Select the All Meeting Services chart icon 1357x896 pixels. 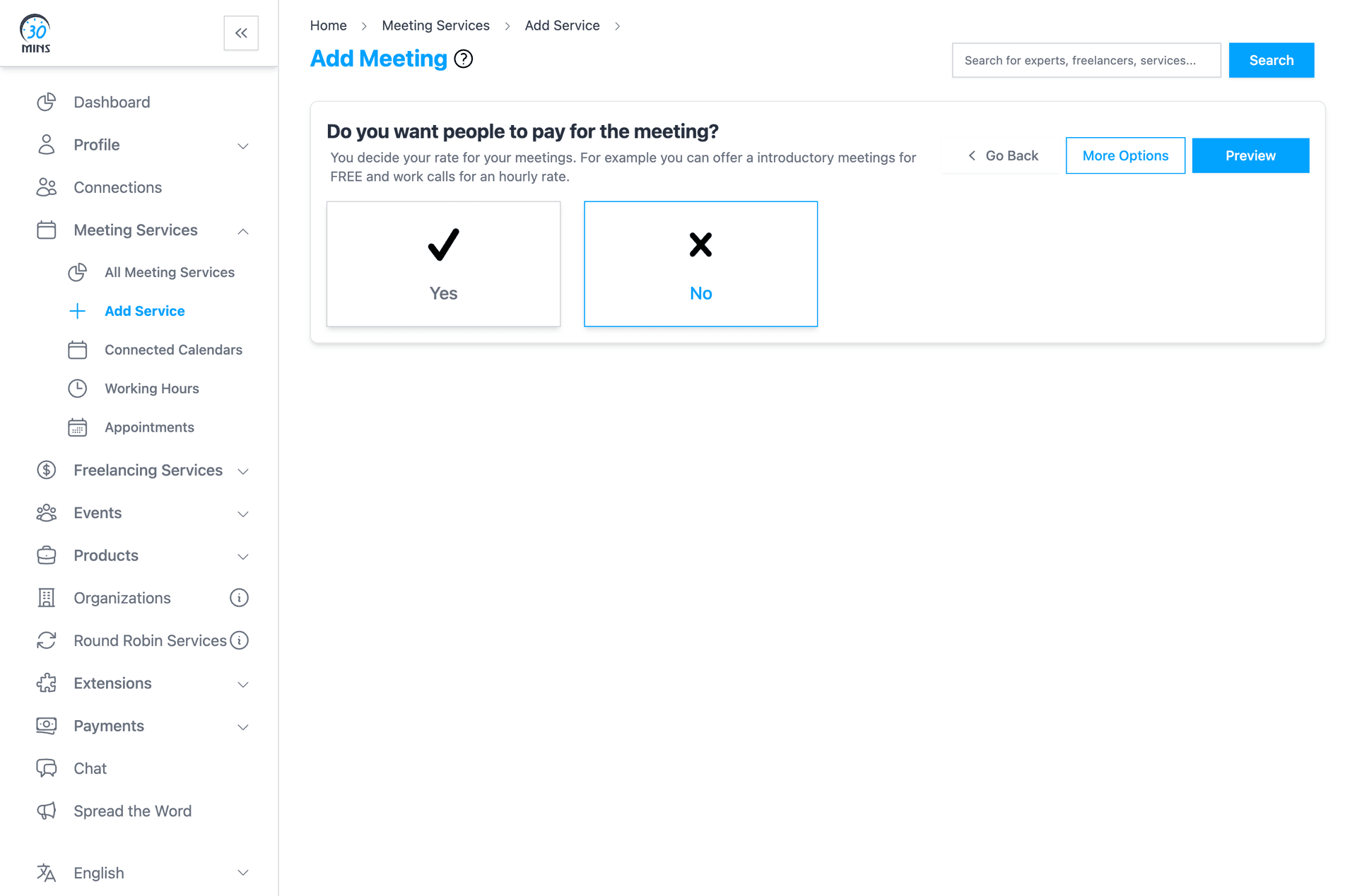(78, 272)
